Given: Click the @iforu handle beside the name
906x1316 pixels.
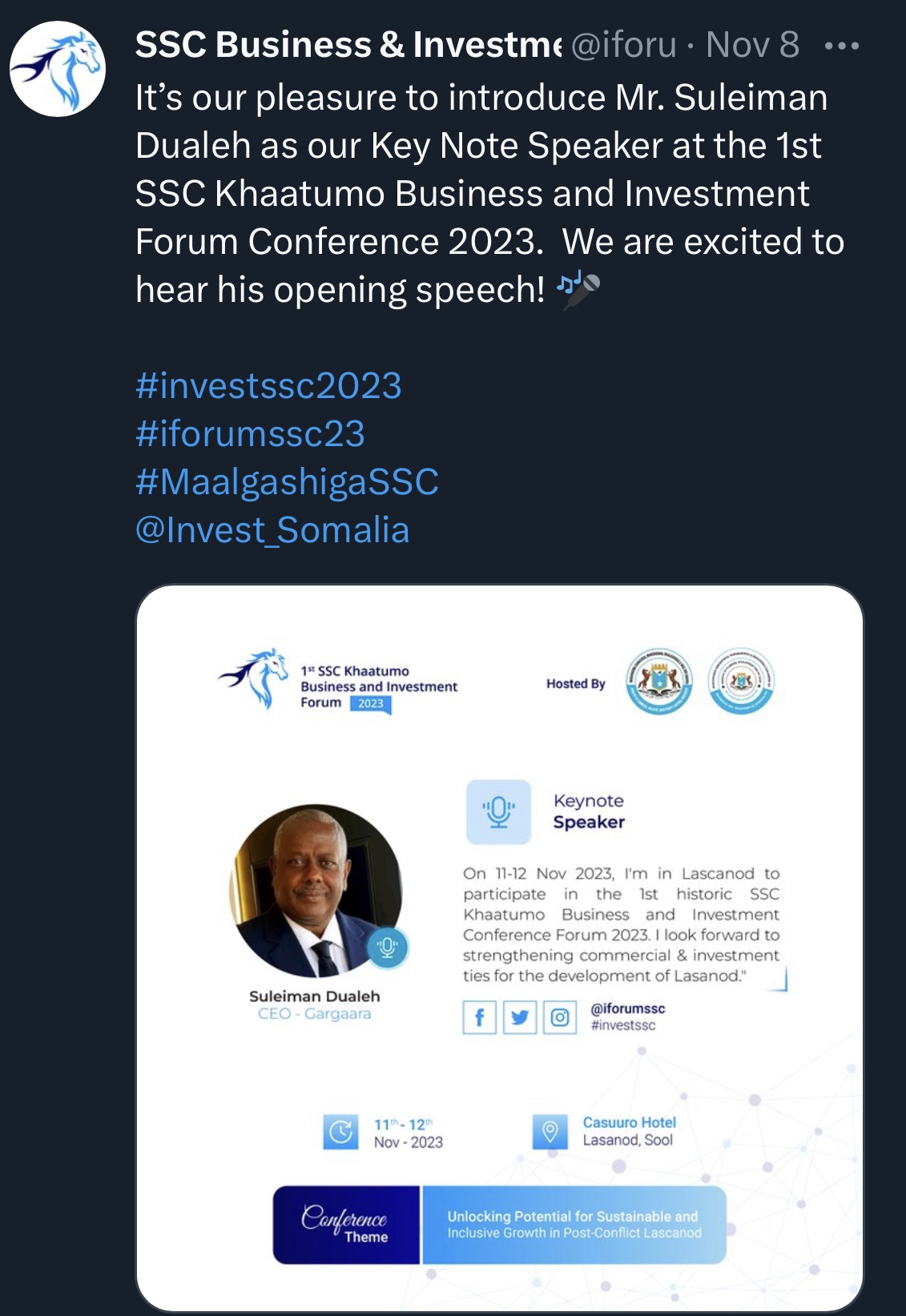Looking at the screenshot, I should tap(623, 45).
